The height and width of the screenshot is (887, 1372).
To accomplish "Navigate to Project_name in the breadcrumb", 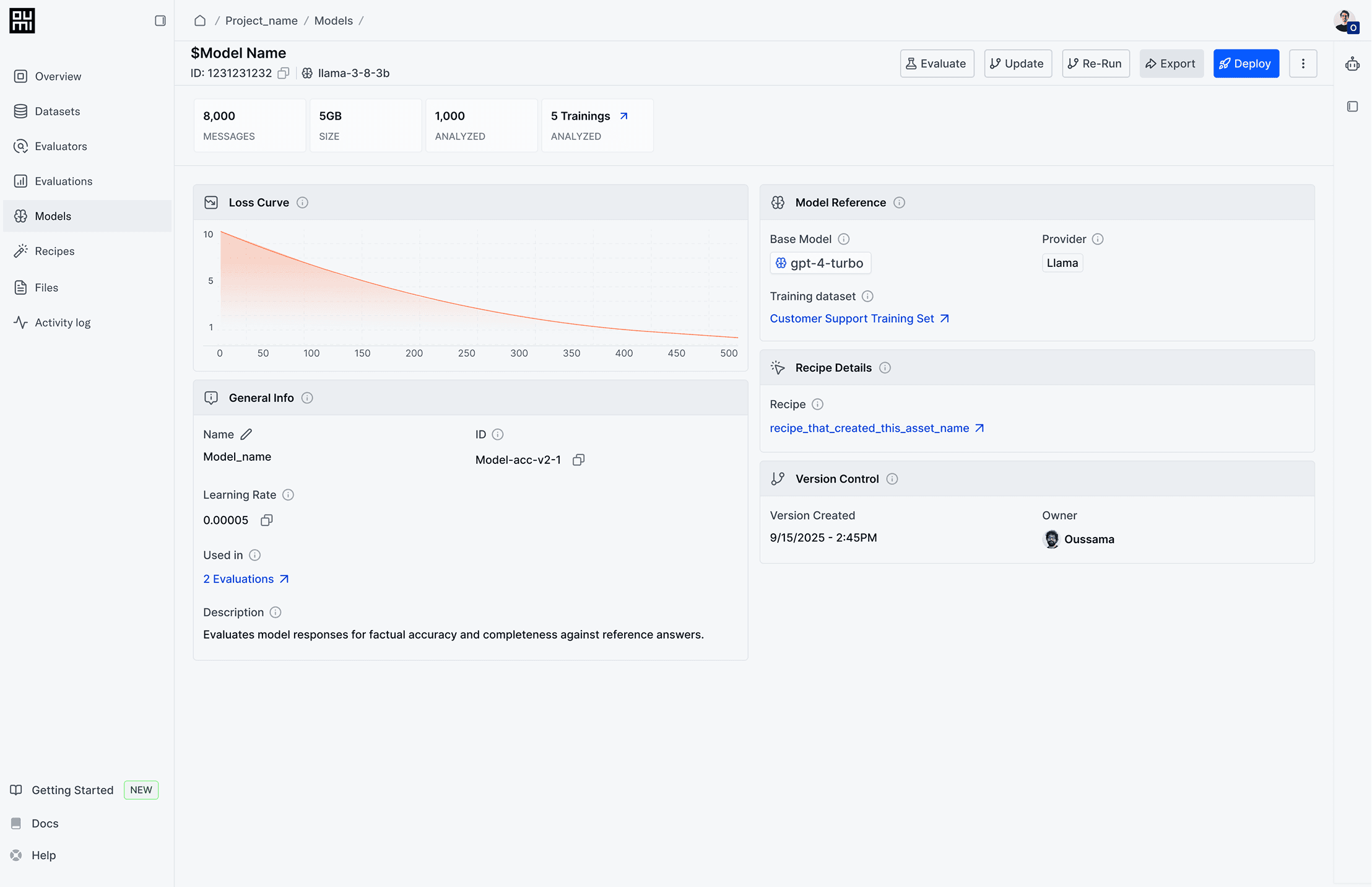I will point(261,20).
